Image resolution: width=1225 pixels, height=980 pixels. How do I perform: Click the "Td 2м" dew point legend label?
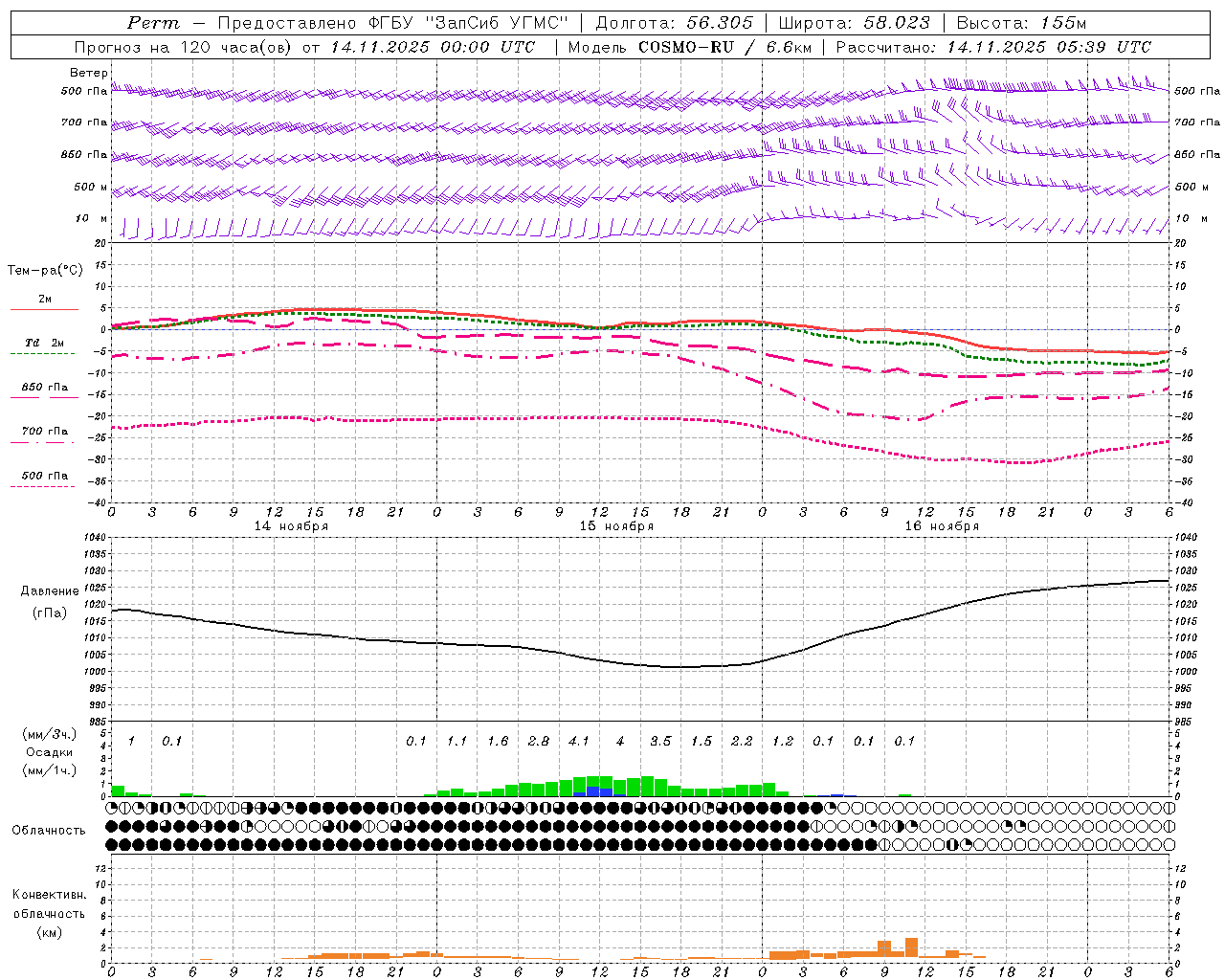[x=45, y=343]
